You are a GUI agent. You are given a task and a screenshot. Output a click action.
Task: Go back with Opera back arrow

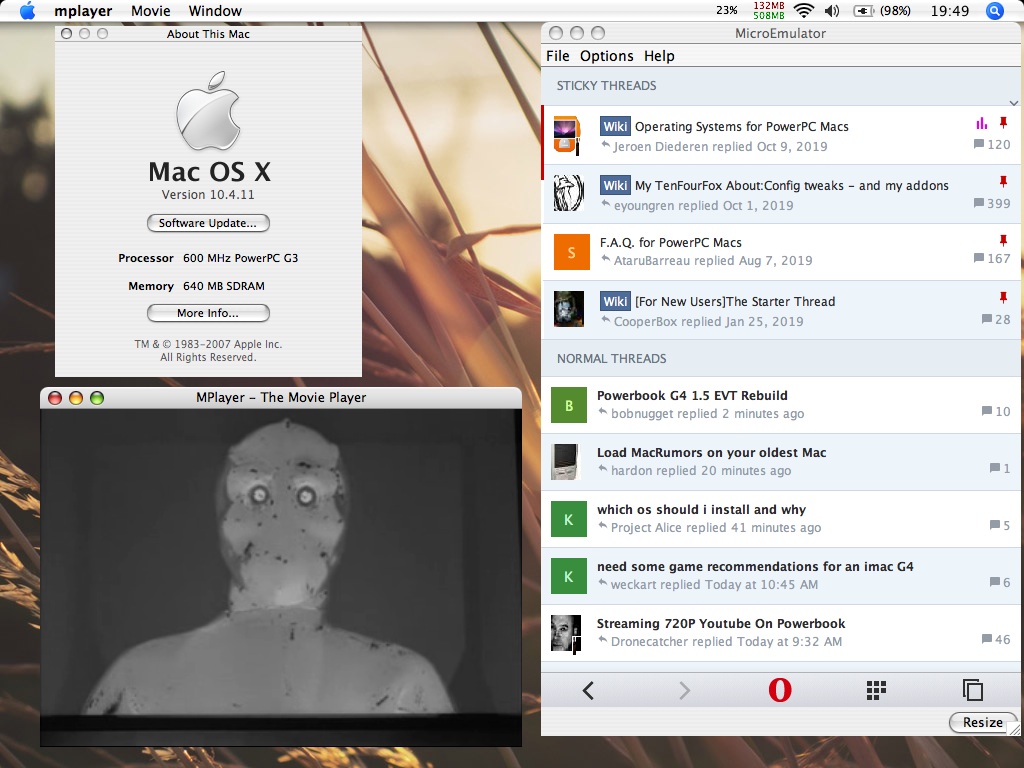[588, 690]
